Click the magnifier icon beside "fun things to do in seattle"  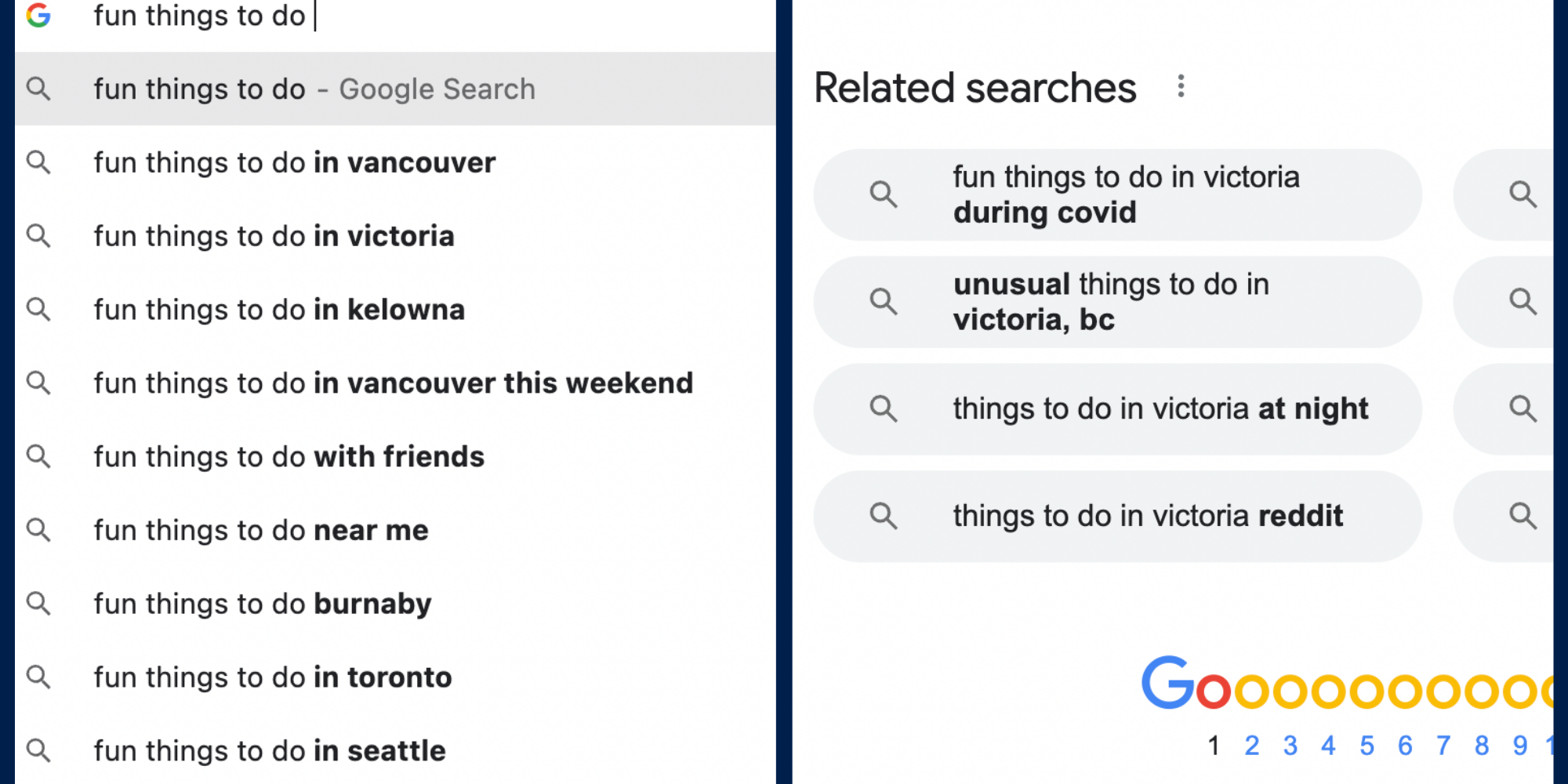click(38, 750)
